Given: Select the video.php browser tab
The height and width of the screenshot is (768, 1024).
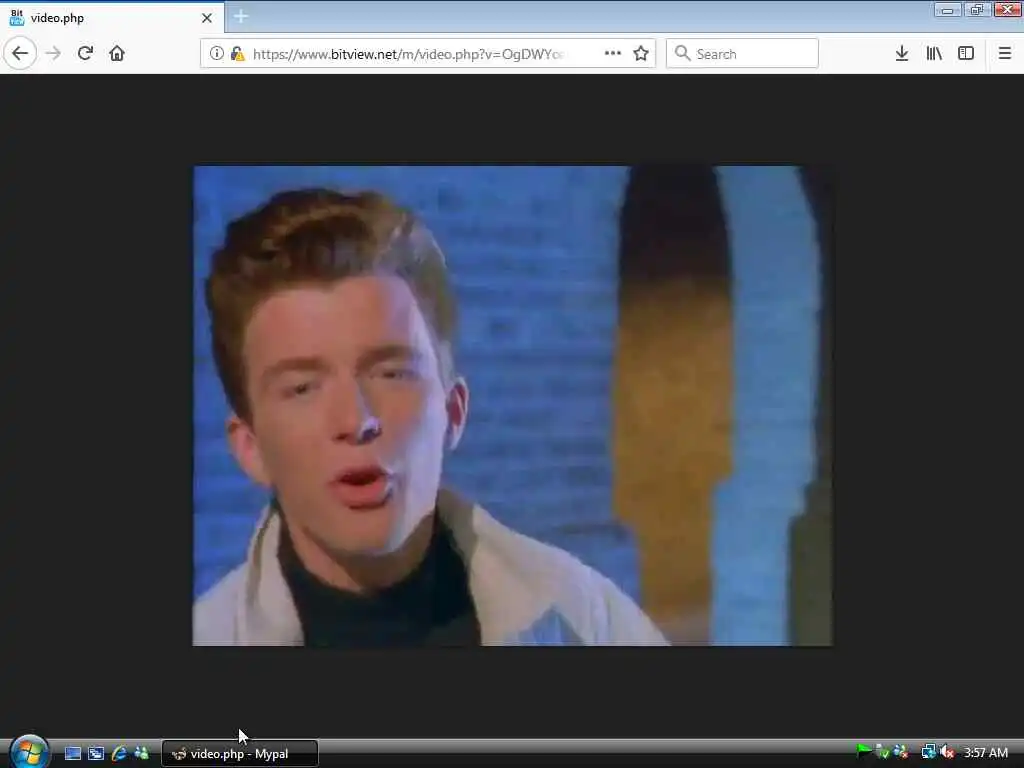Looking at the screenshot, I should pyautogui.click(x=112, y=18).
